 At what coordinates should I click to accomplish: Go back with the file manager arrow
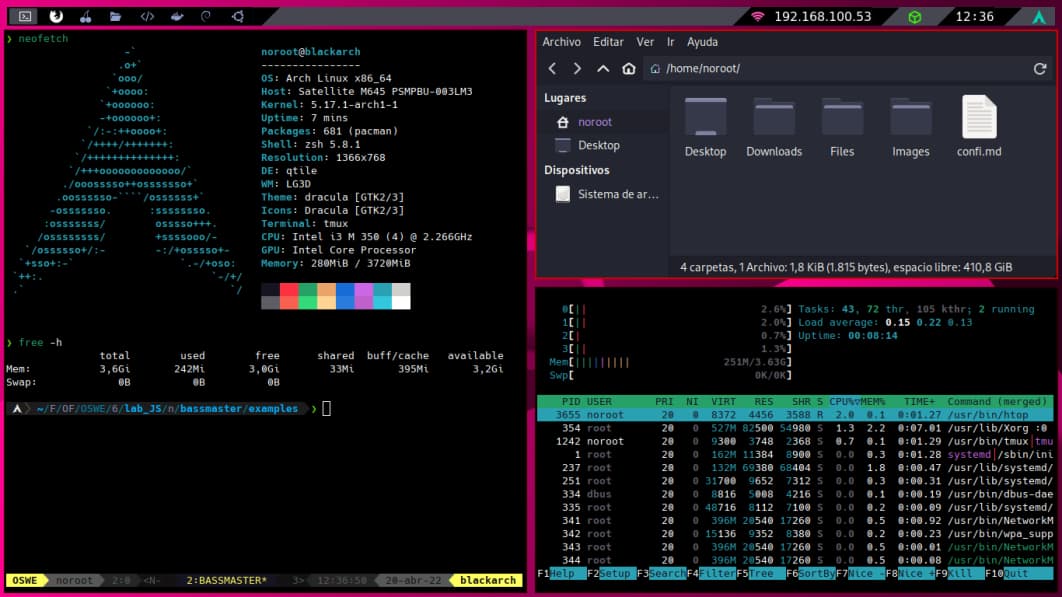click(x=553, y=69)
